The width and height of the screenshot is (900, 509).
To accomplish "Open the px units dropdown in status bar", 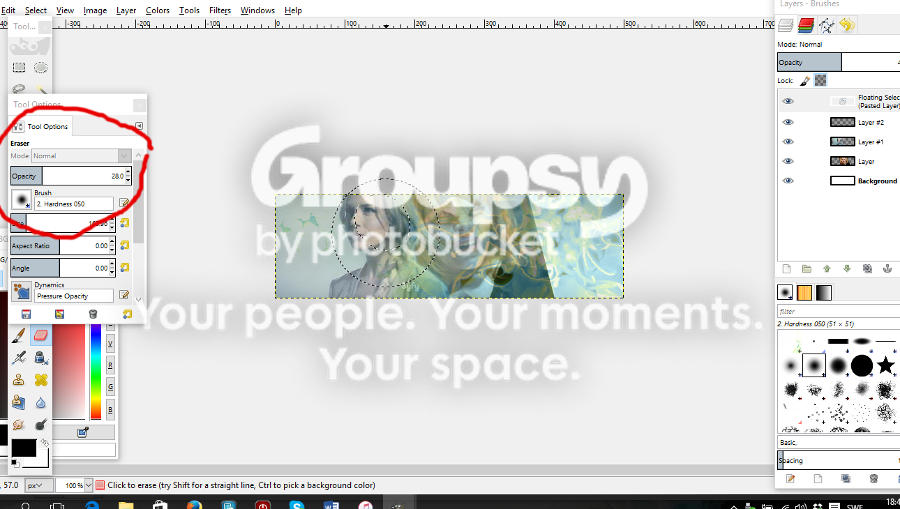I will tap(39, 485).
